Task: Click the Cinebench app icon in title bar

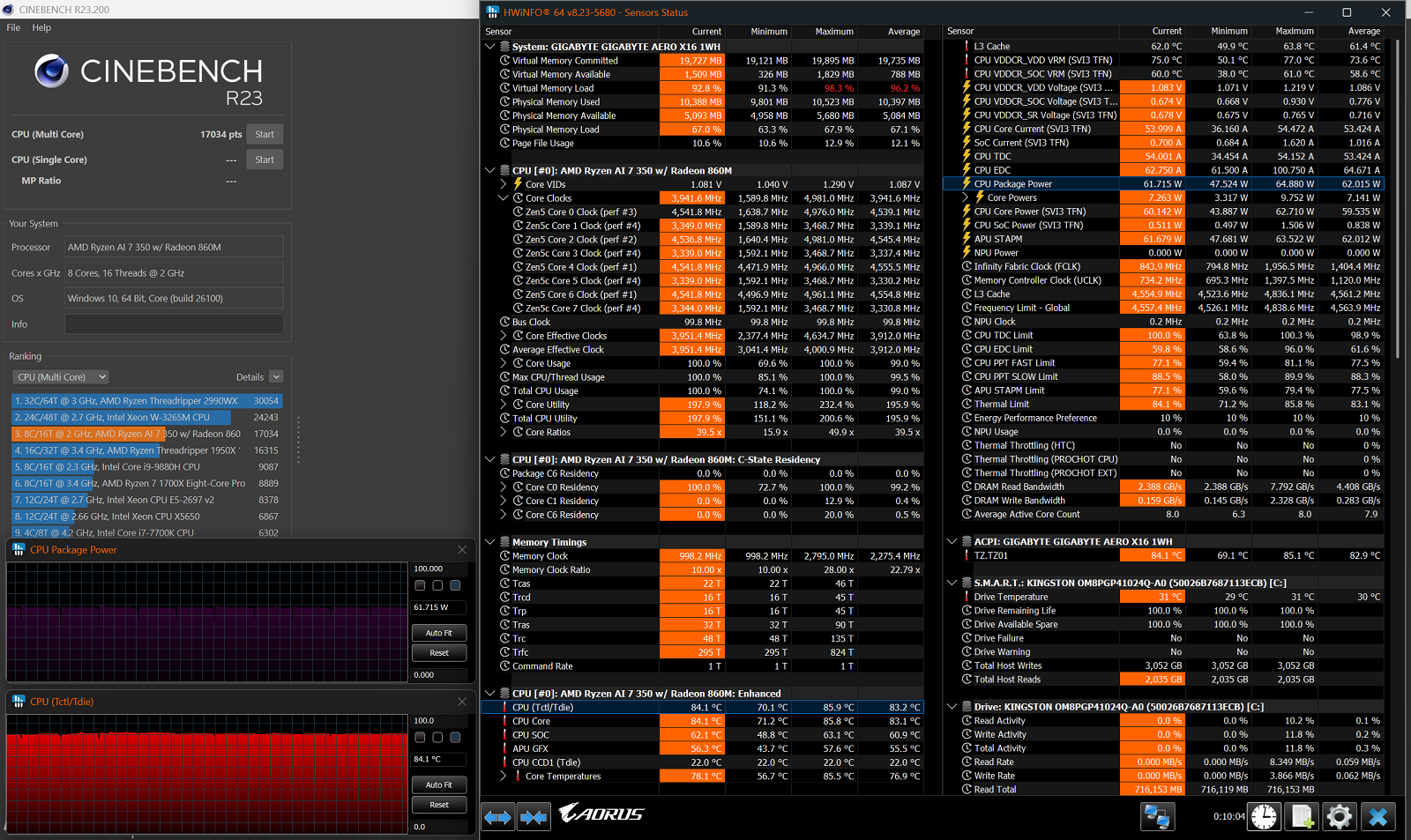Action: [x=9, y=10]
